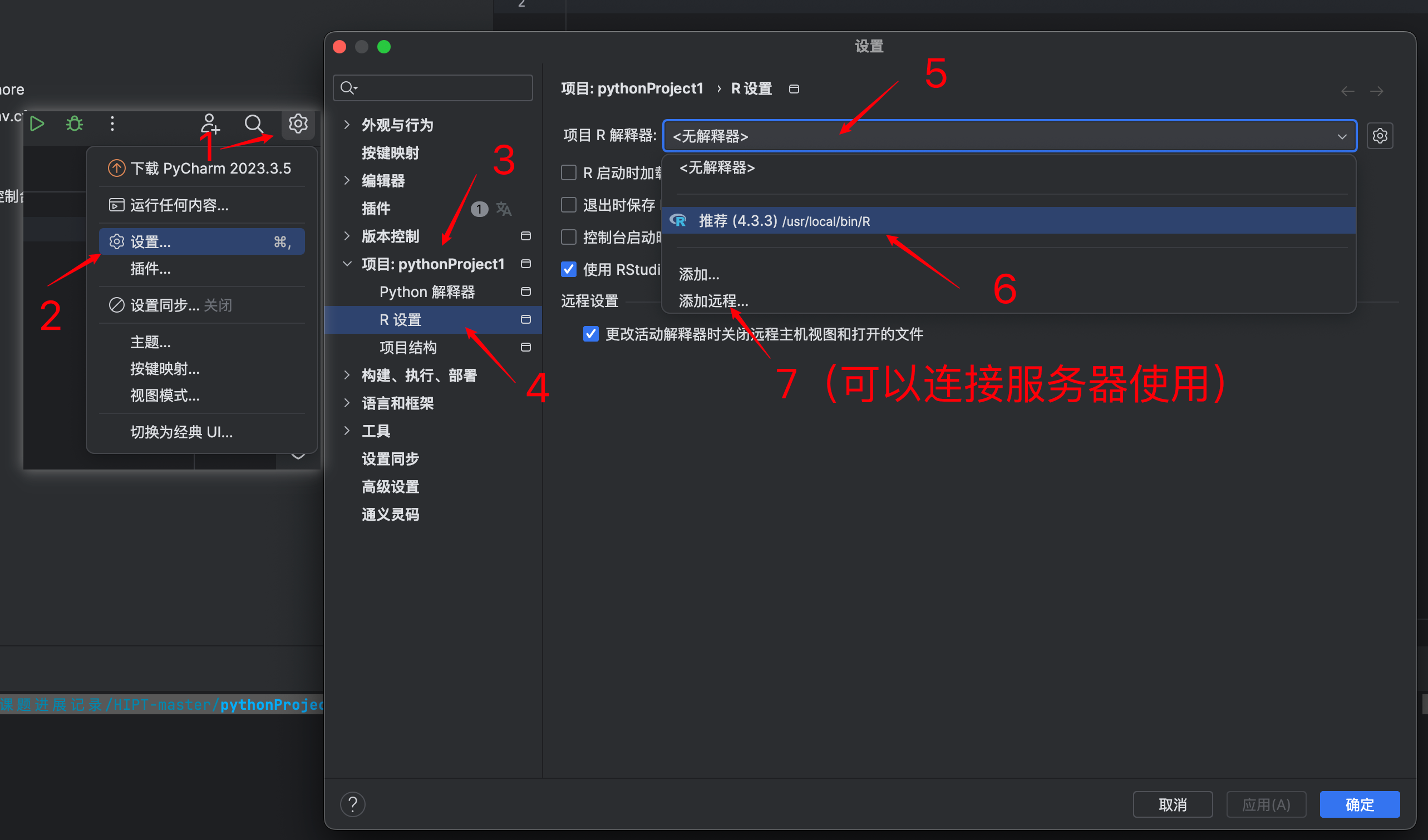The image size is (1428, 840).
Task: Click the gear icon beside the R interpreter dropdown
Action: pos(1380,135)
